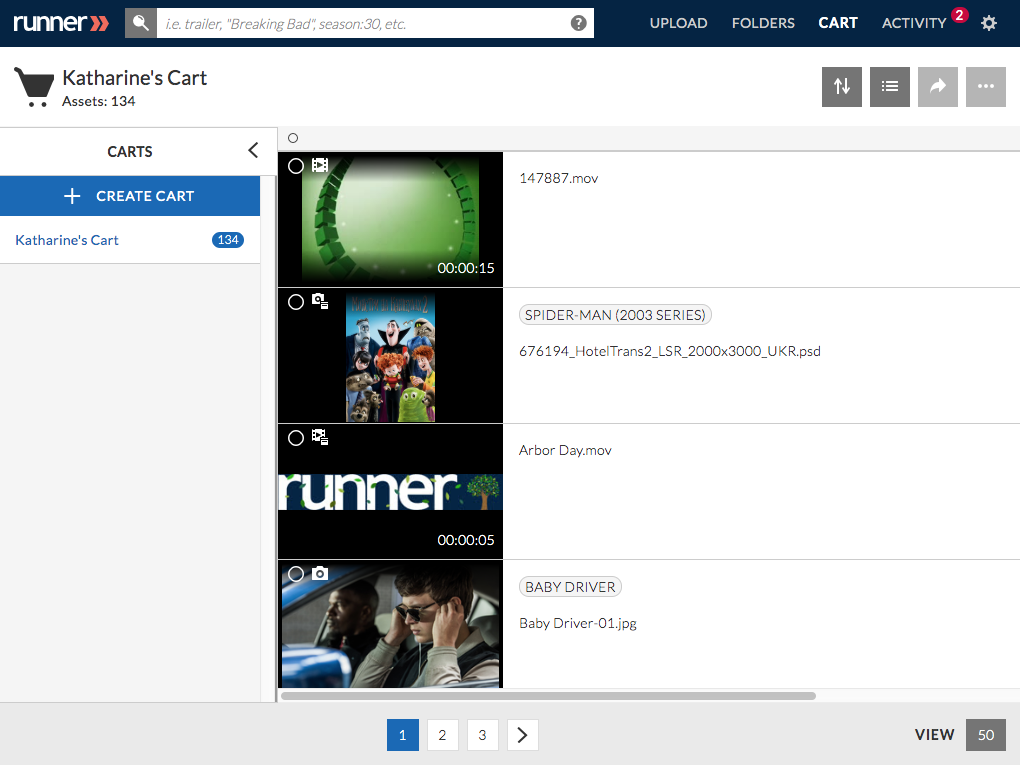Toggle the select-all circle in header
This screenshot has height=765, width=1020.
(293, 138)
